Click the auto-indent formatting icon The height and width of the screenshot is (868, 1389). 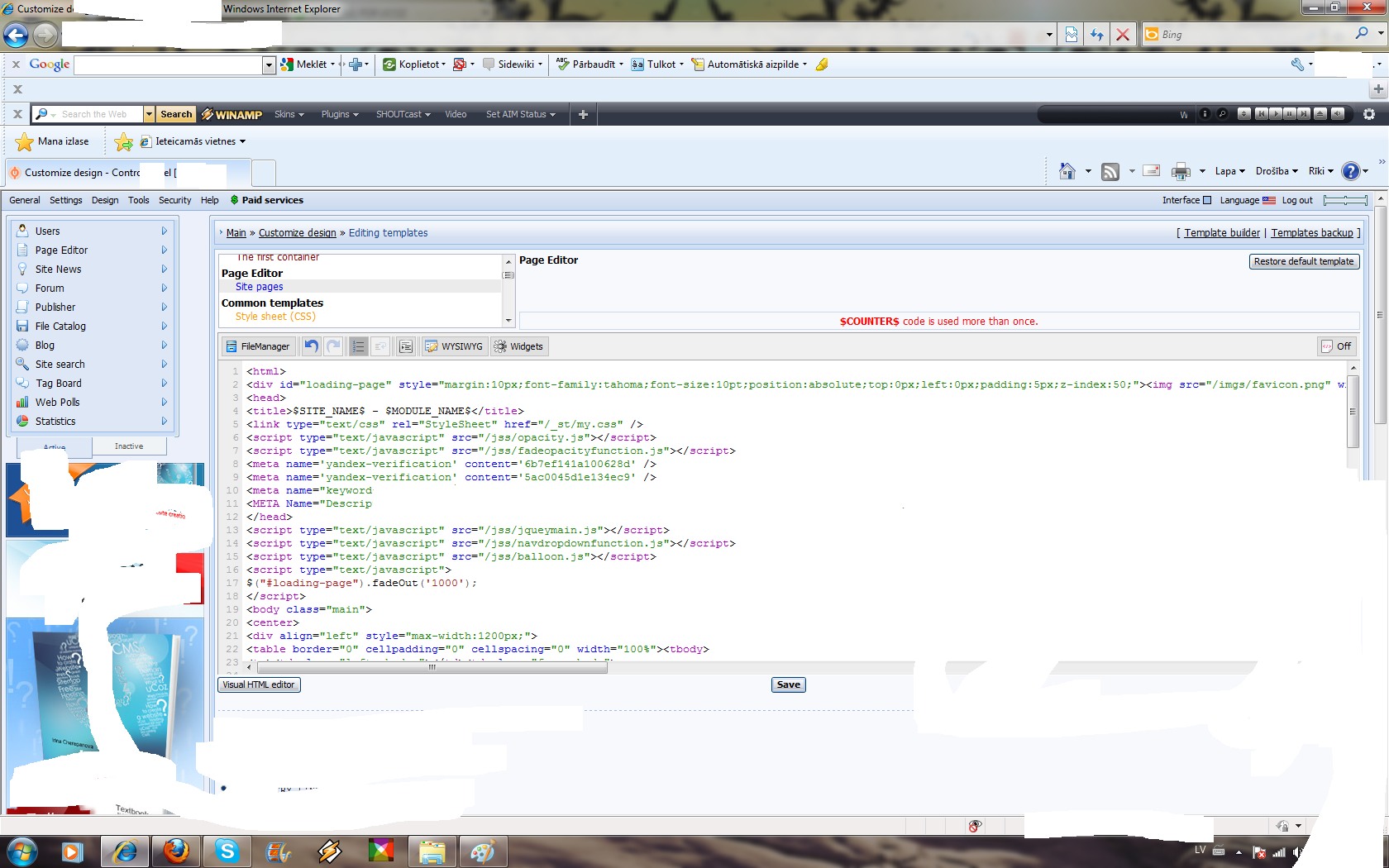pos(406,346)
